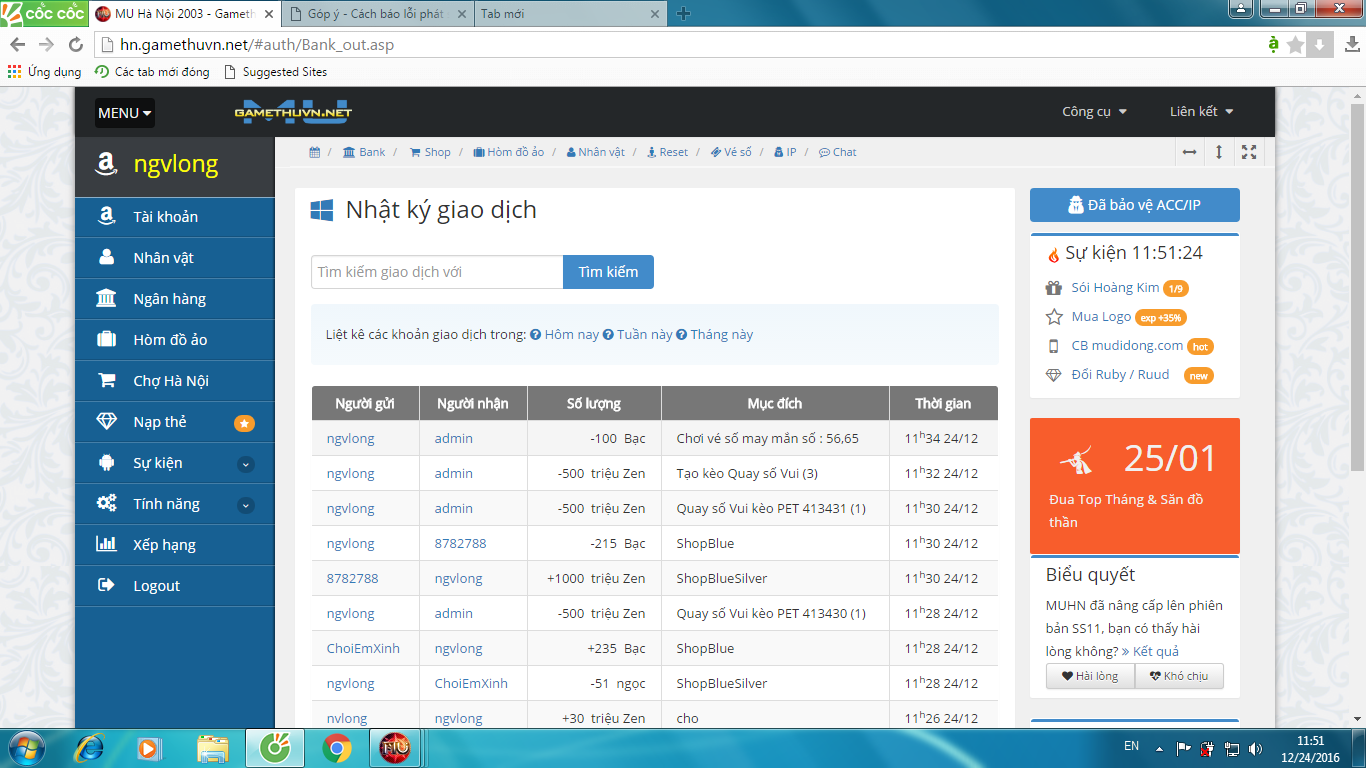The height and width of the screenshot is (768, 1366).
Task: Click the gift icon beside Sói Hoàng Kim
Action: pos(1054,288)
